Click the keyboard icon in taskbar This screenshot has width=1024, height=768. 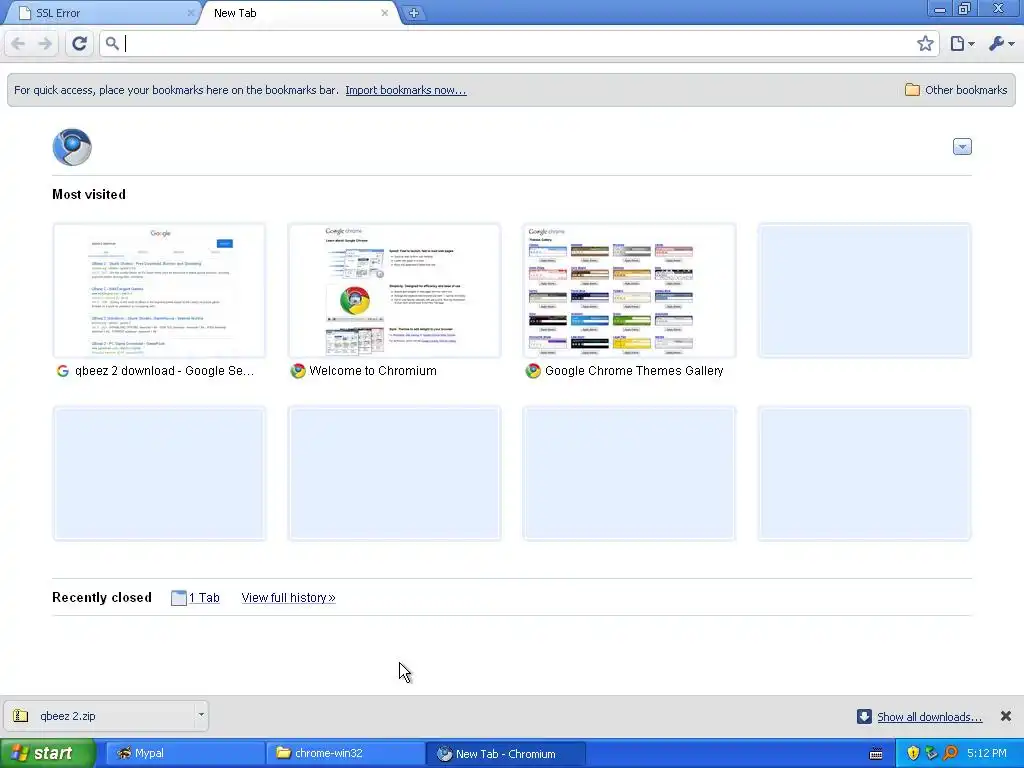876,754
